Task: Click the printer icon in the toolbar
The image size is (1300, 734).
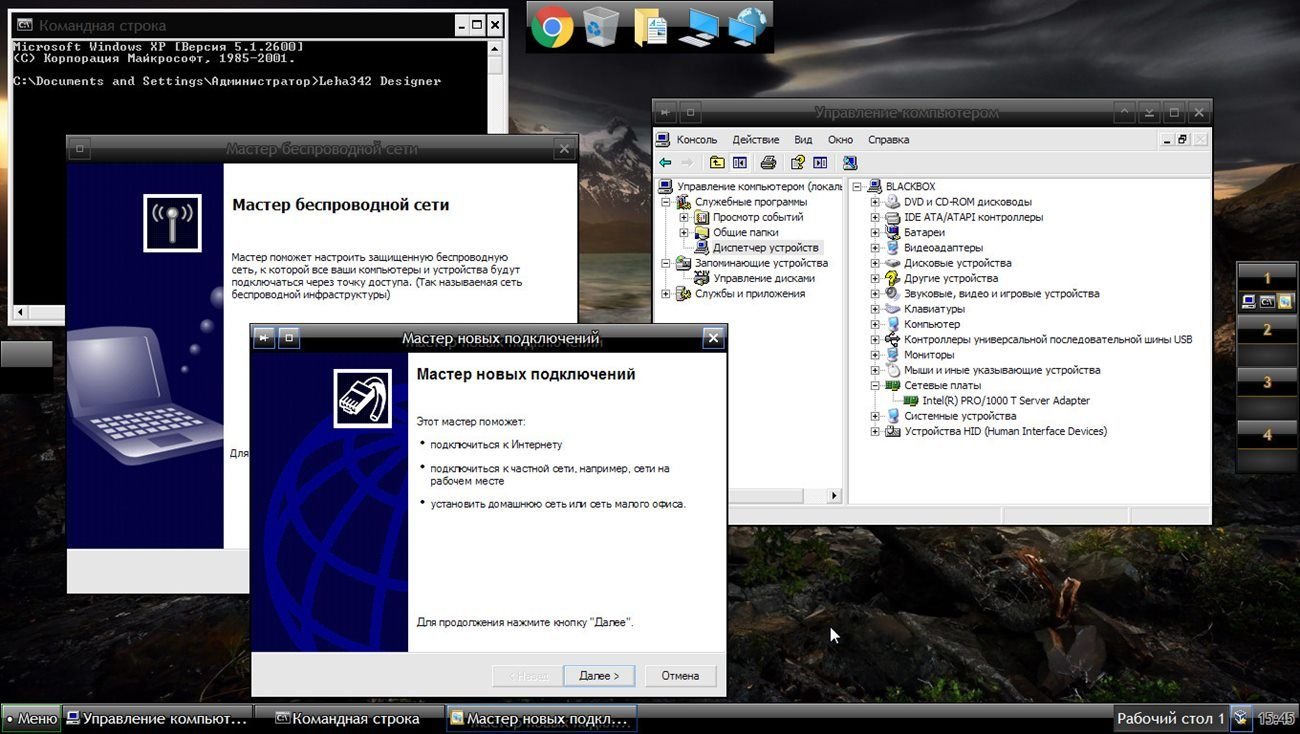Action: [x=768, y=163]
